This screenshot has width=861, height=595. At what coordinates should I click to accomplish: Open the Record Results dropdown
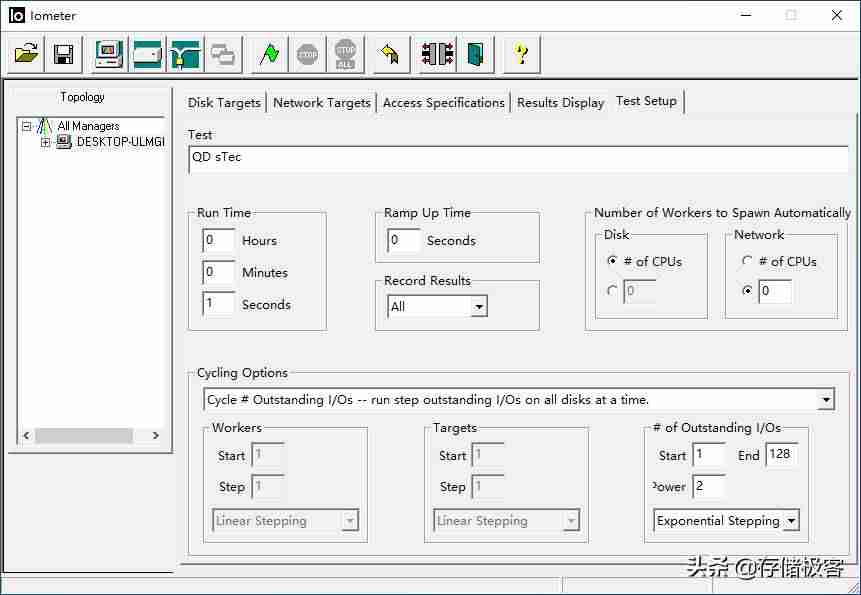click(479, 307)
